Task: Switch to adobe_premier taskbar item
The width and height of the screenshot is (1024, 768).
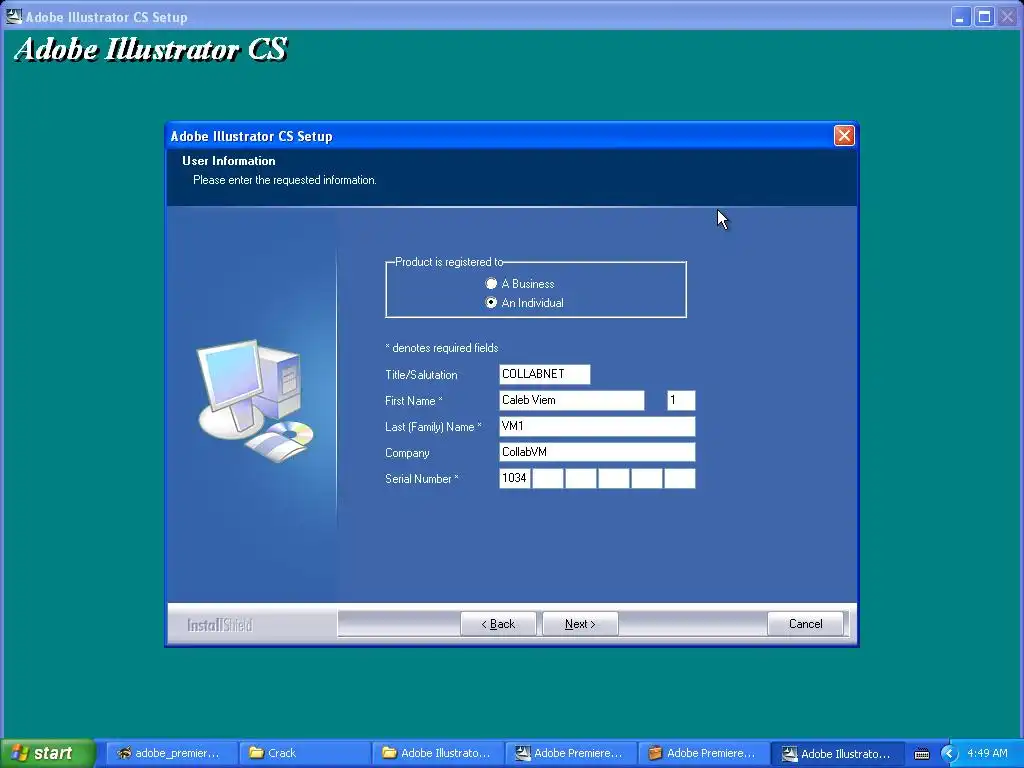Action: pos(170,753)
